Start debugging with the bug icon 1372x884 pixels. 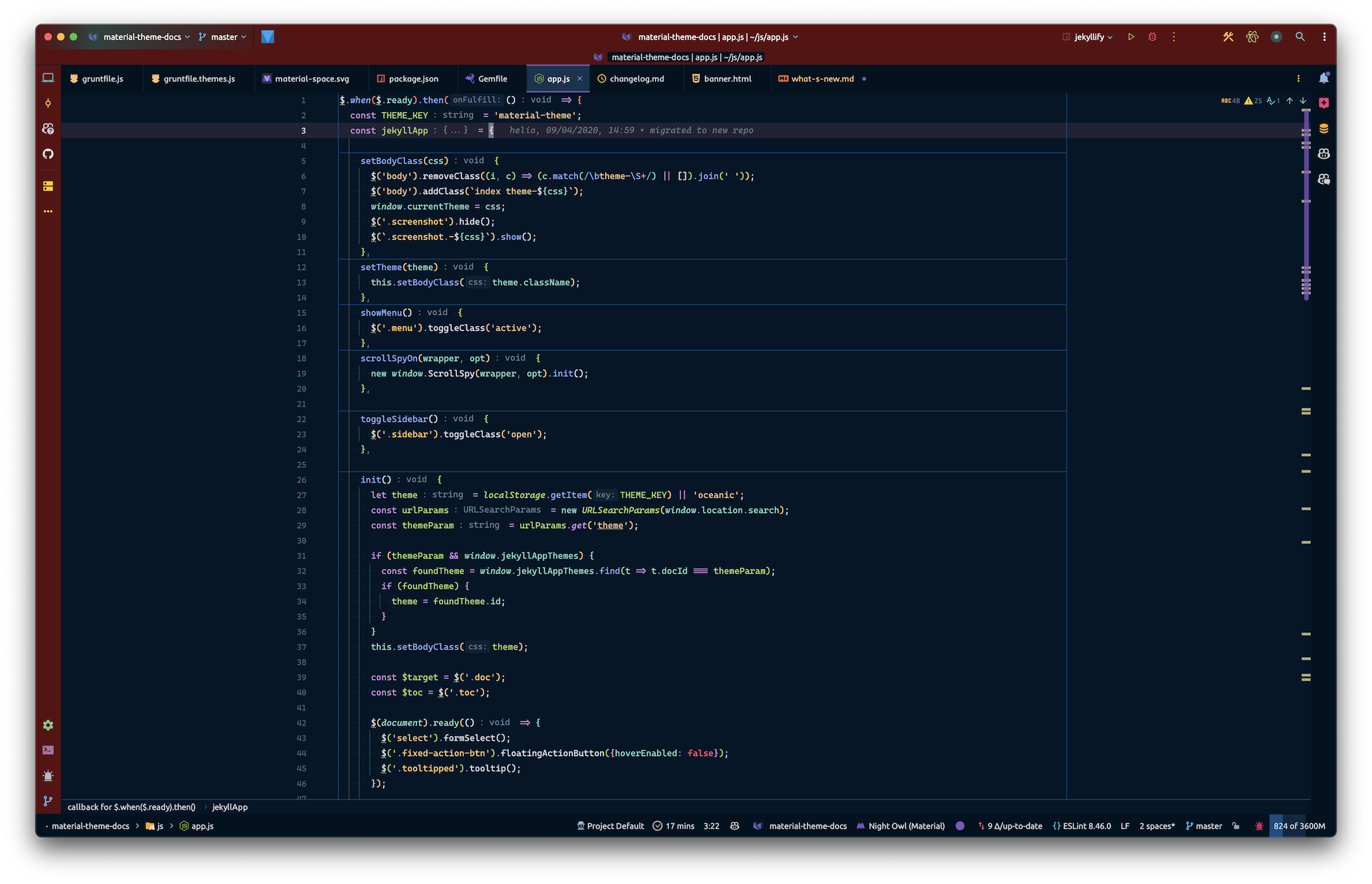coord(1152,37)
